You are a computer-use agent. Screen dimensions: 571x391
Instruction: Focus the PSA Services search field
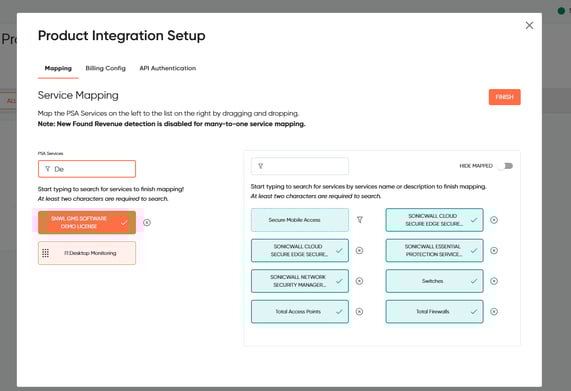coord(87,169)
